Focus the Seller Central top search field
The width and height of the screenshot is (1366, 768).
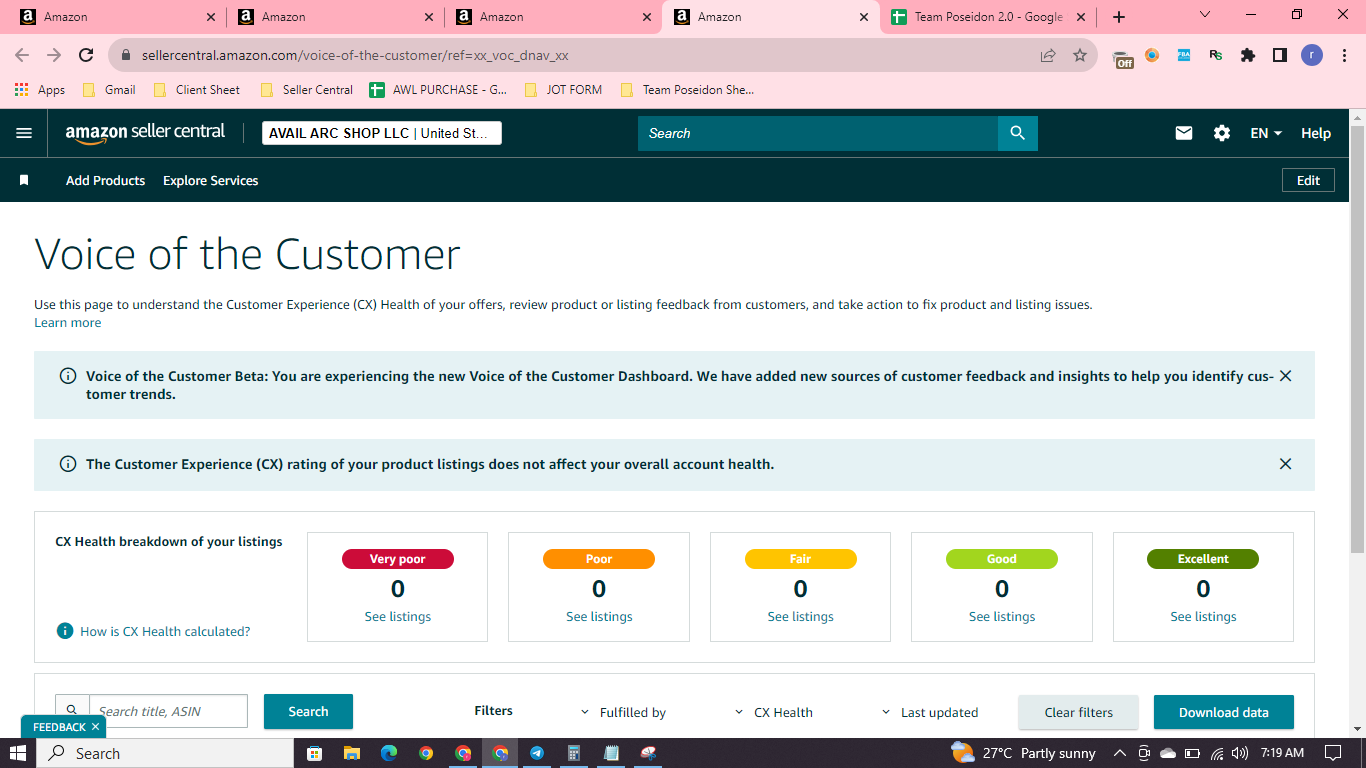tap(818, 133)
